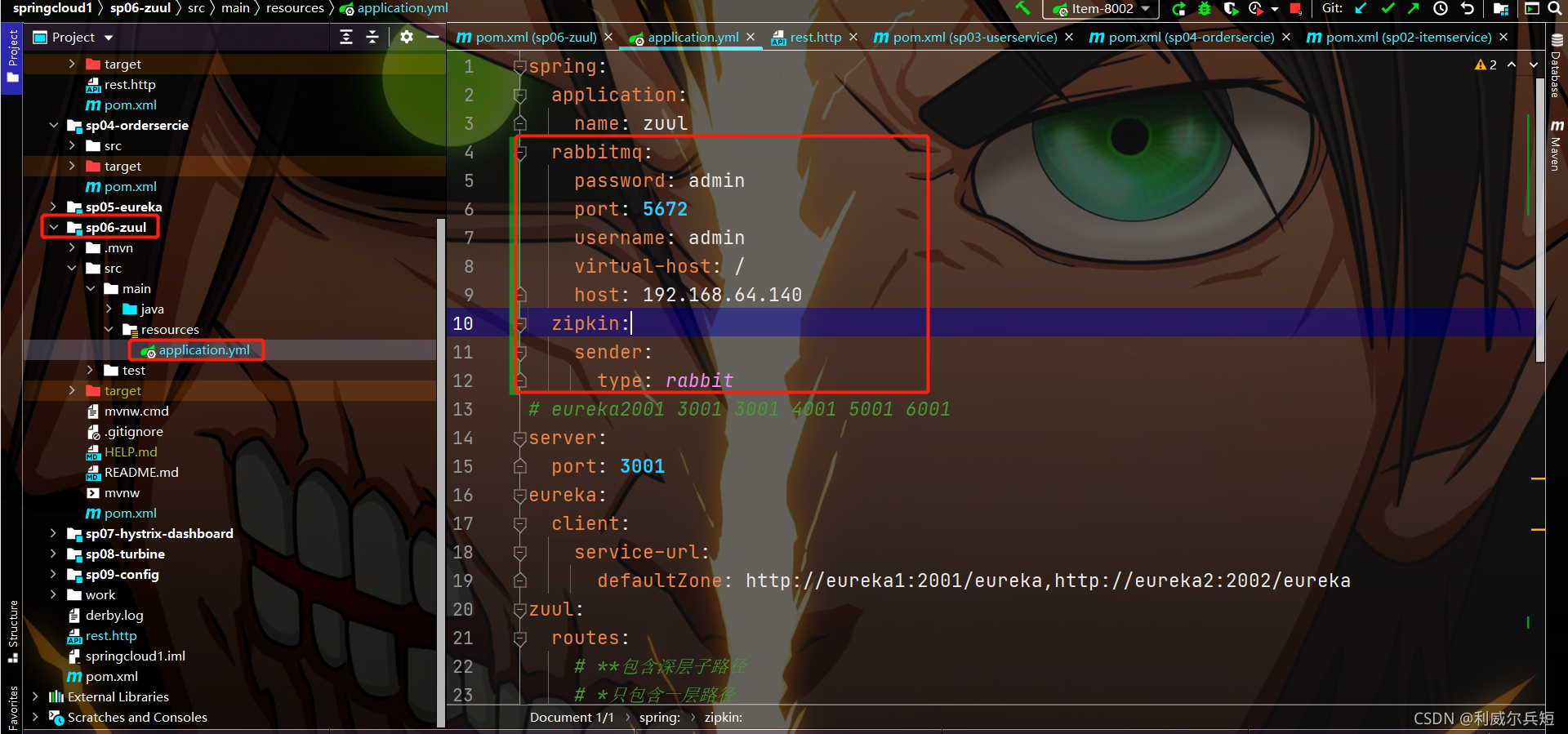
Task: Expand the sp07-hystrix-dashboard module
Action: (54, 533)
